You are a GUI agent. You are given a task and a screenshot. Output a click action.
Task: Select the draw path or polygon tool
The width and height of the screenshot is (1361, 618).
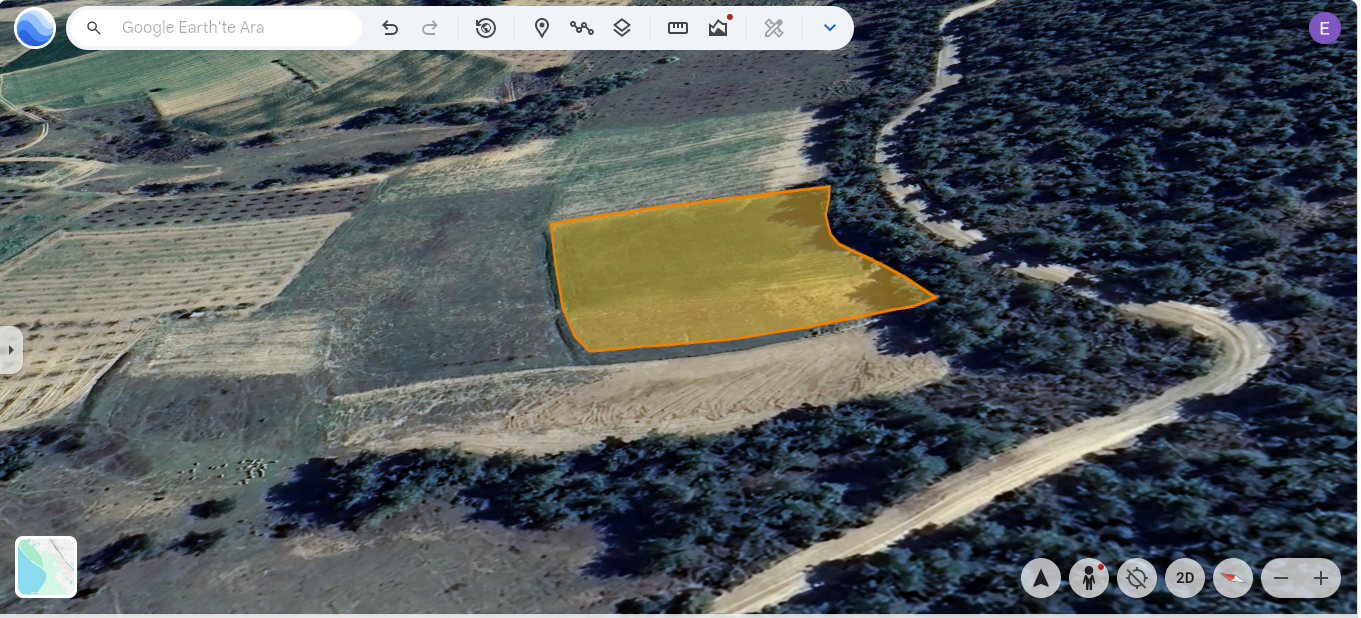pyautogui.click(x=582, y=28)
